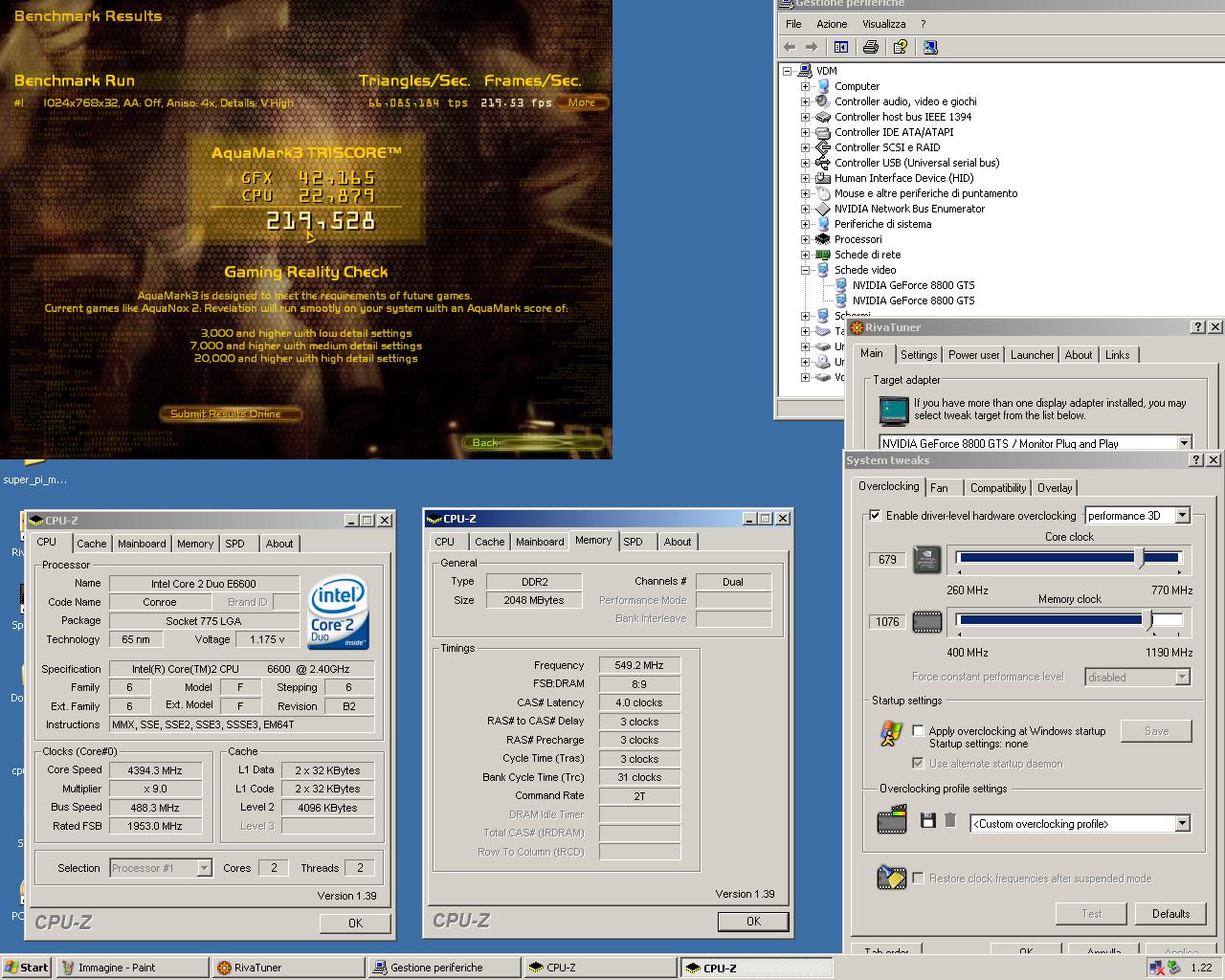The height and width of the screenshot is (980, 1225).
Task: Open the Force constant performance level dropdown
Action: tap(1182, 677)
